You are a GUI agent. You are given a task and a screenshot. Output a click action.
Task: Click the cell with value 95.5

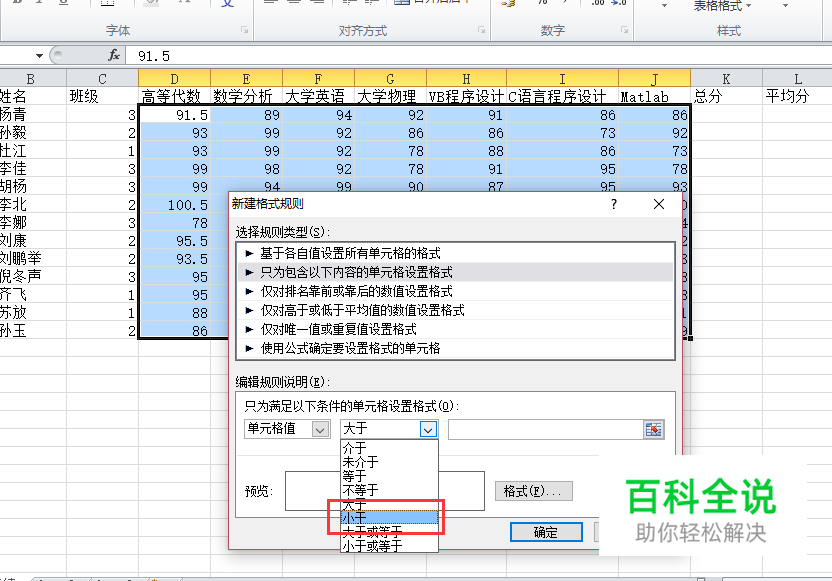coord(175,240)
